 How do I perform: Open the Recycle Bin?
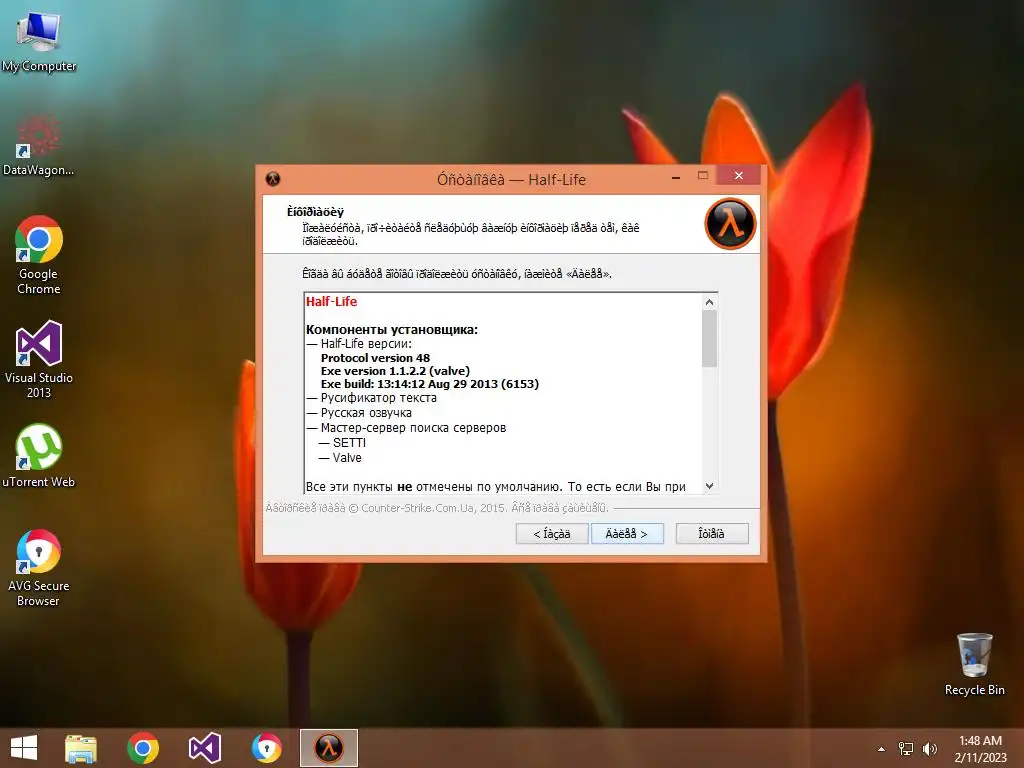974,664
